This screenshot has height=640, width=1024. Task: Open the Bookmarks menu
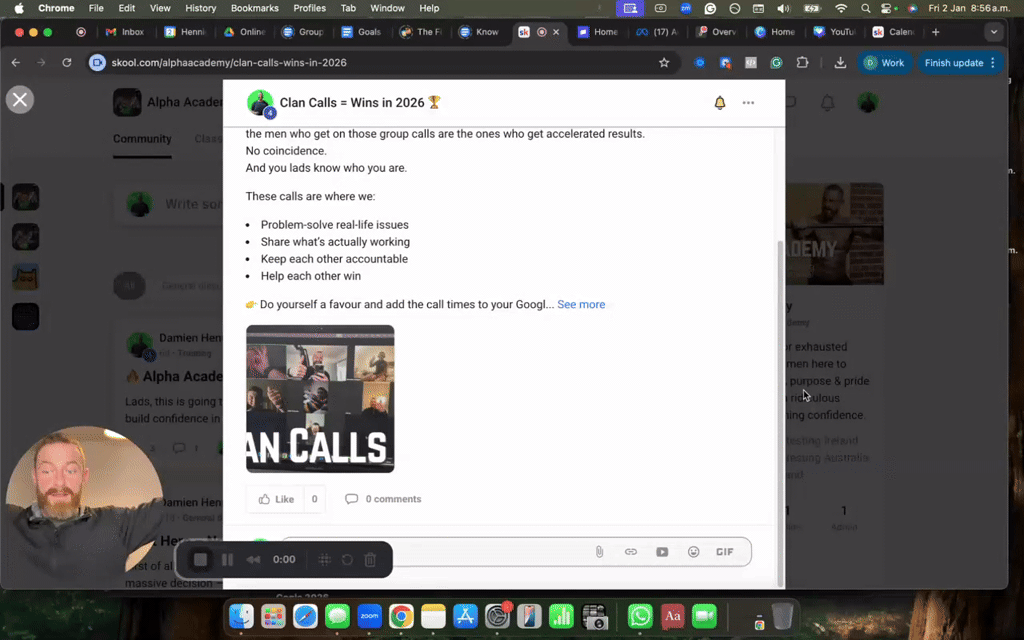tap(255, 8)
